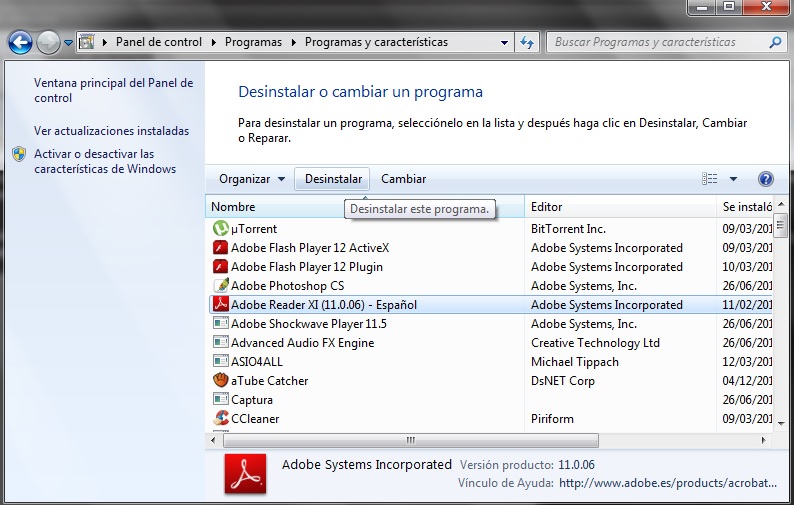Expand arrow after Panel de control breadcrumb
The width and height of the screenshot is (794, 505).
coord(214,42)
